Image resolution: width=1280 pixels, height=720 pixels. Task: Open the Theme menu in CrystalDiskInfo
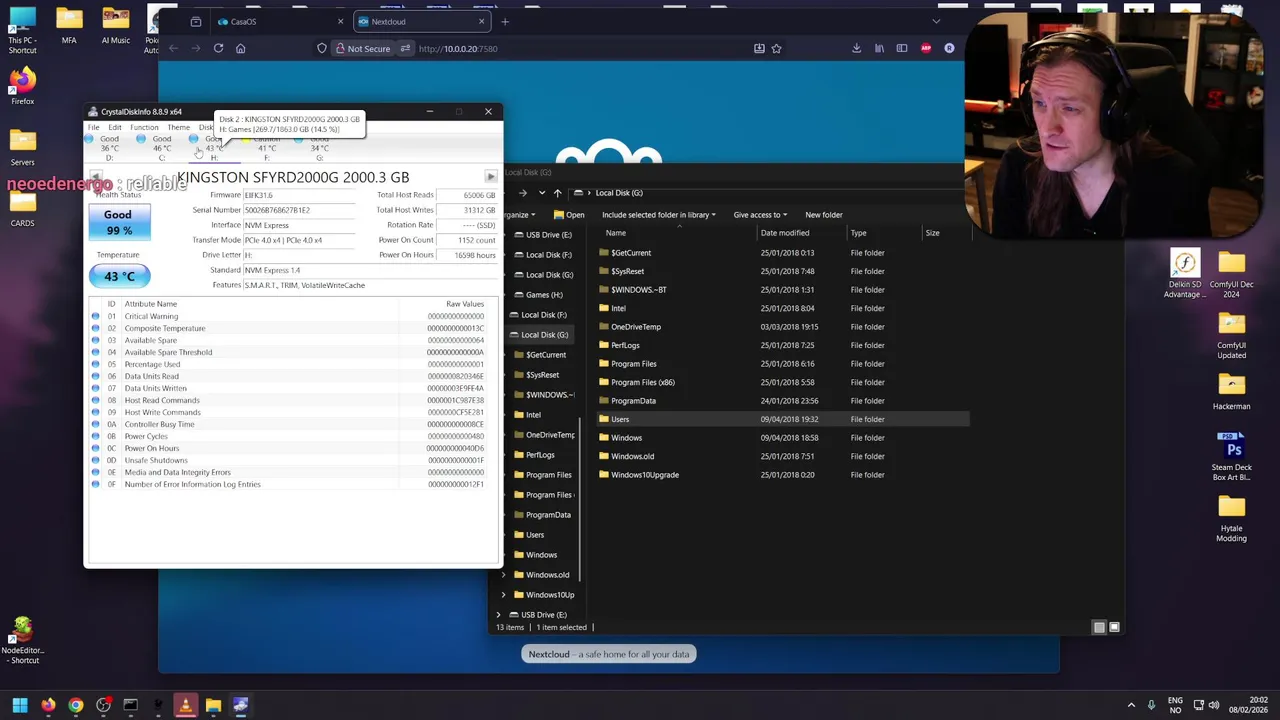[x=178, y=128]
